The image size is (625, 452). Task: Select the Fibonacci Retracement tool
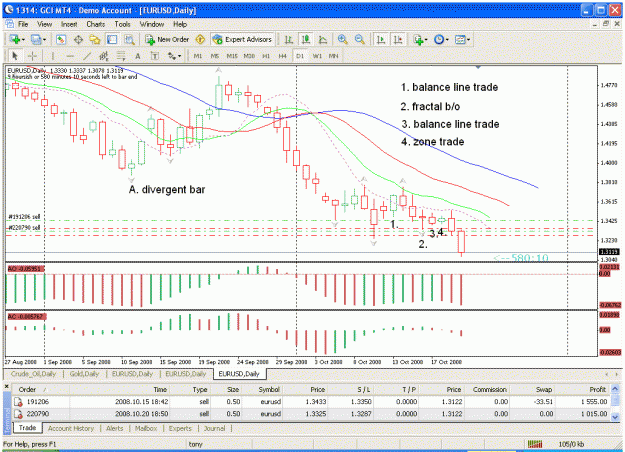[x=121, y=56]
